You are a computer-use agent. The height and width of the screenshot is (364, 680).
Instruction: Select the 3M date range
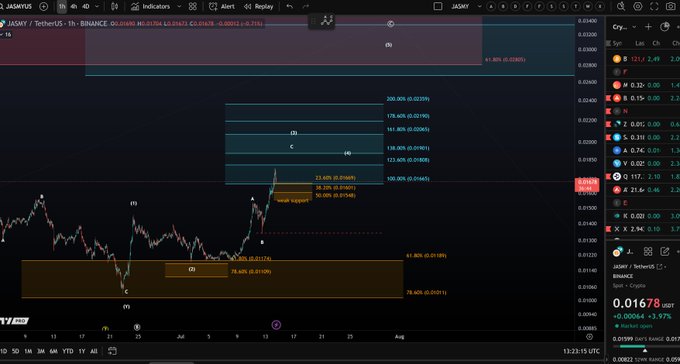[x=41, y=351]
